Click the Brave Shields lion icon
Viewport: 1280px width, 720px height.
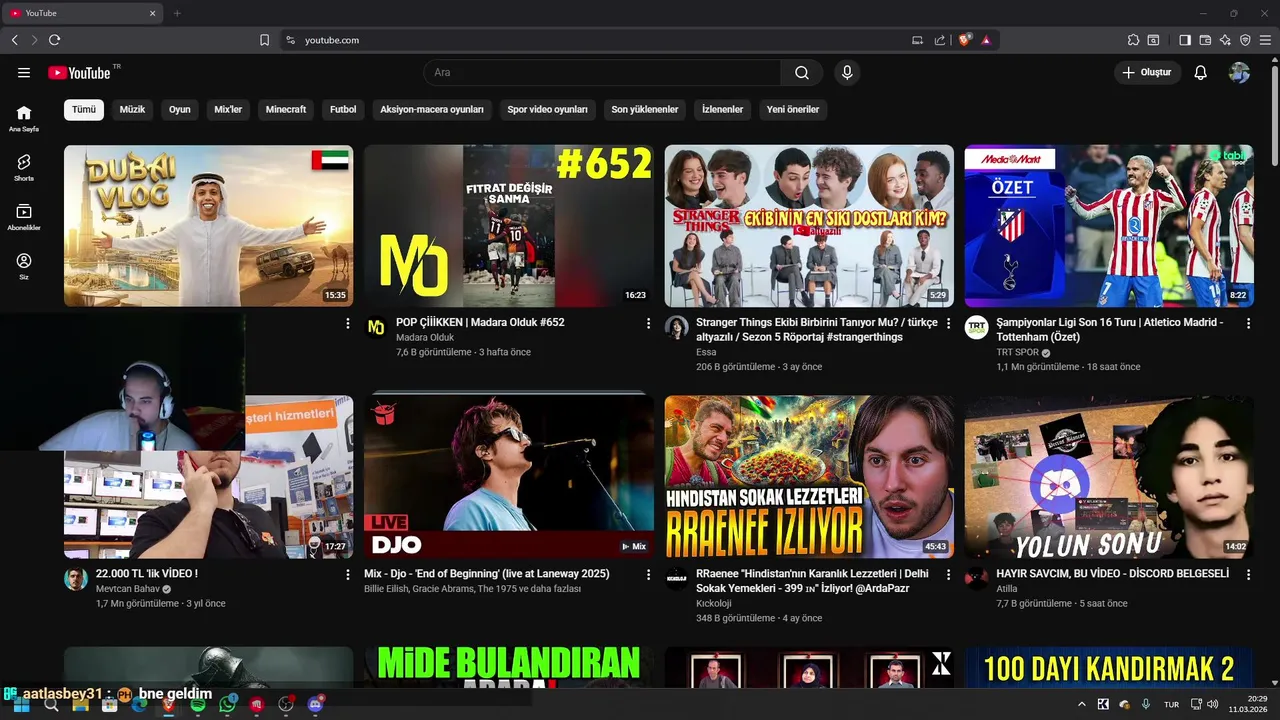point(965,40)
